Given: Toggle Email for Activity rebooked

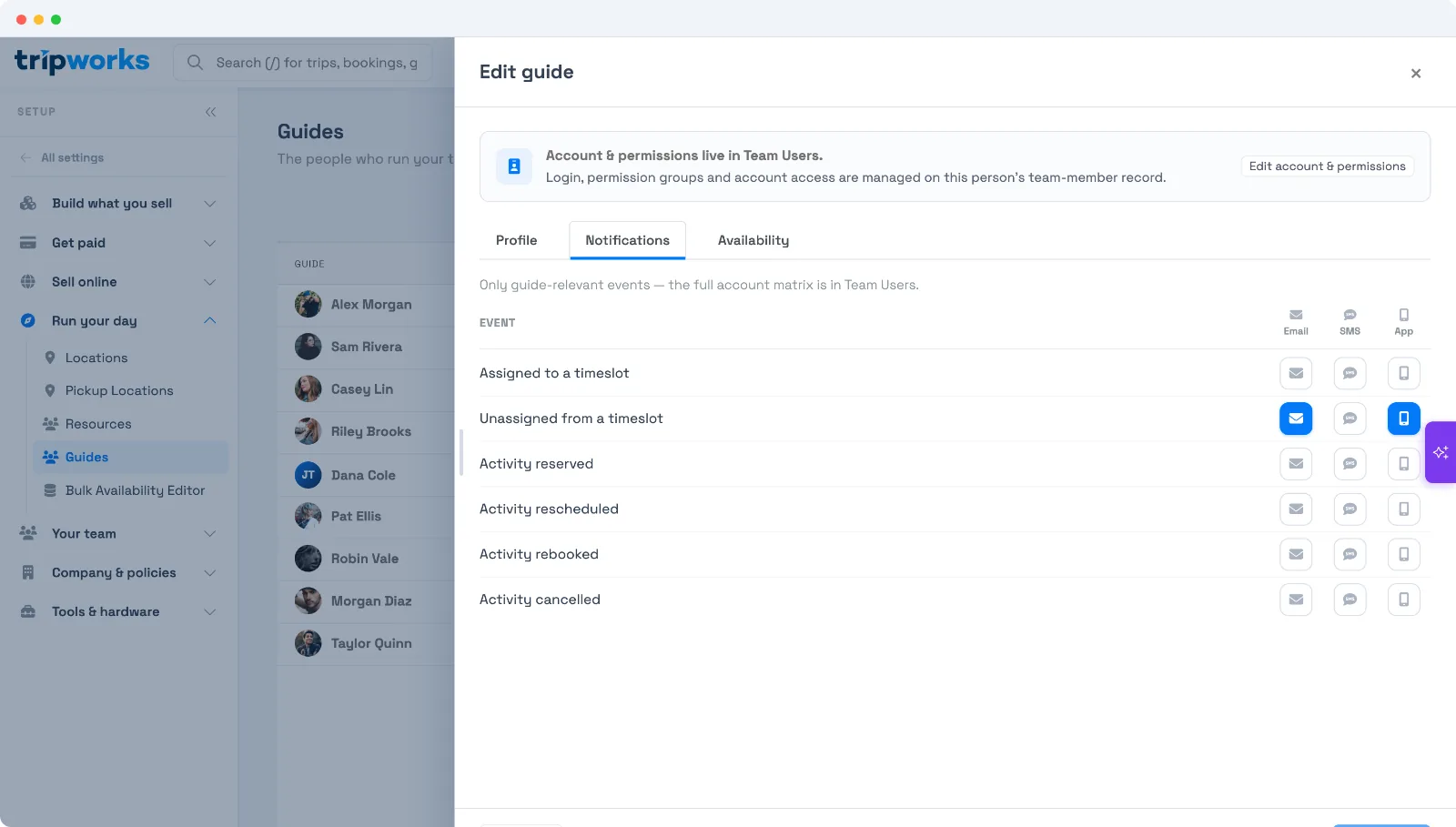Looking at the screenshot, I should 1296,554.
